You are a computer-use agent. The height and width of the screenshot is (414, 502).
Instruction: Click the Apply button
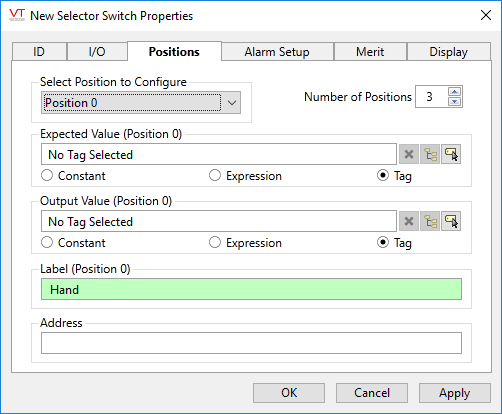coord(454,393)
